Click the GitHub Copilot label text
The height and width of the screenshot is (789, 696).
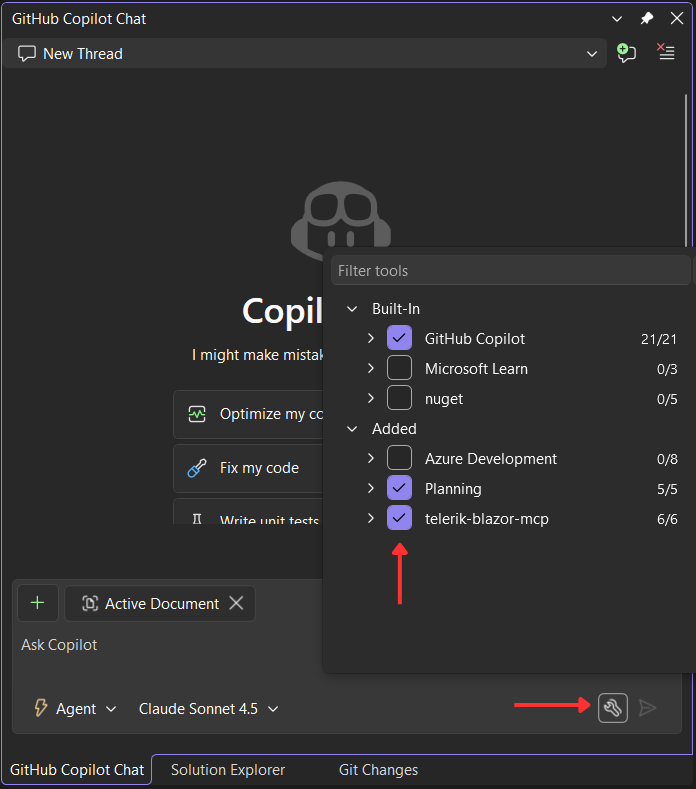pos(475,339)
